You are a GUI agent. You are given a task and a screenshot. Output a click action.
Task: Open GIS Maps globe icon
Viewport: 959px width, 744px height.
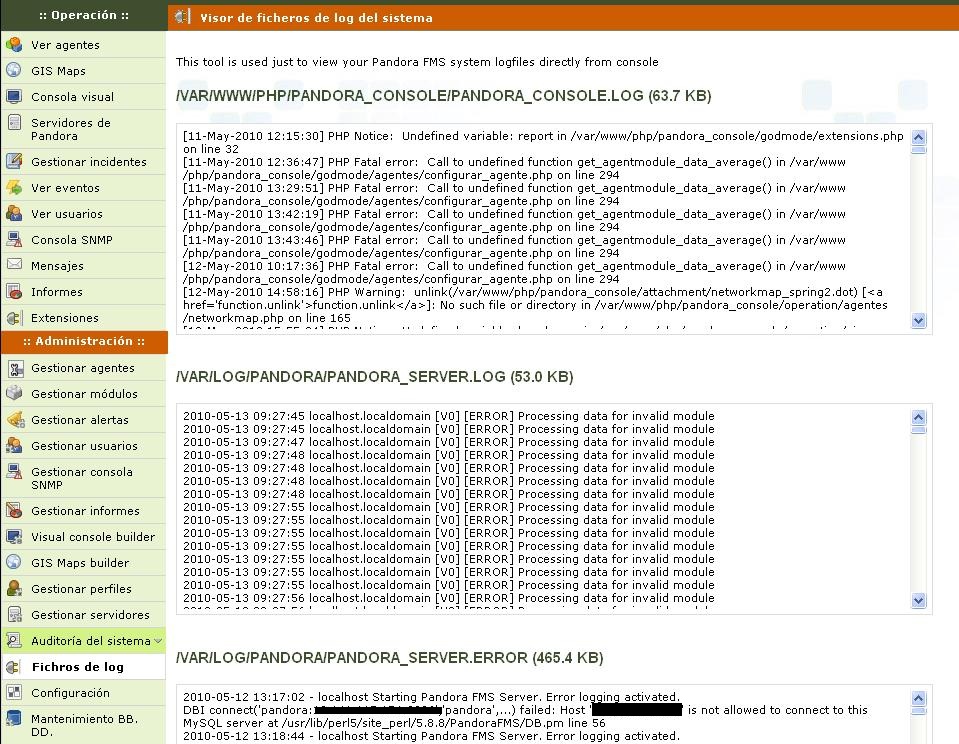[x=14, y=71]
